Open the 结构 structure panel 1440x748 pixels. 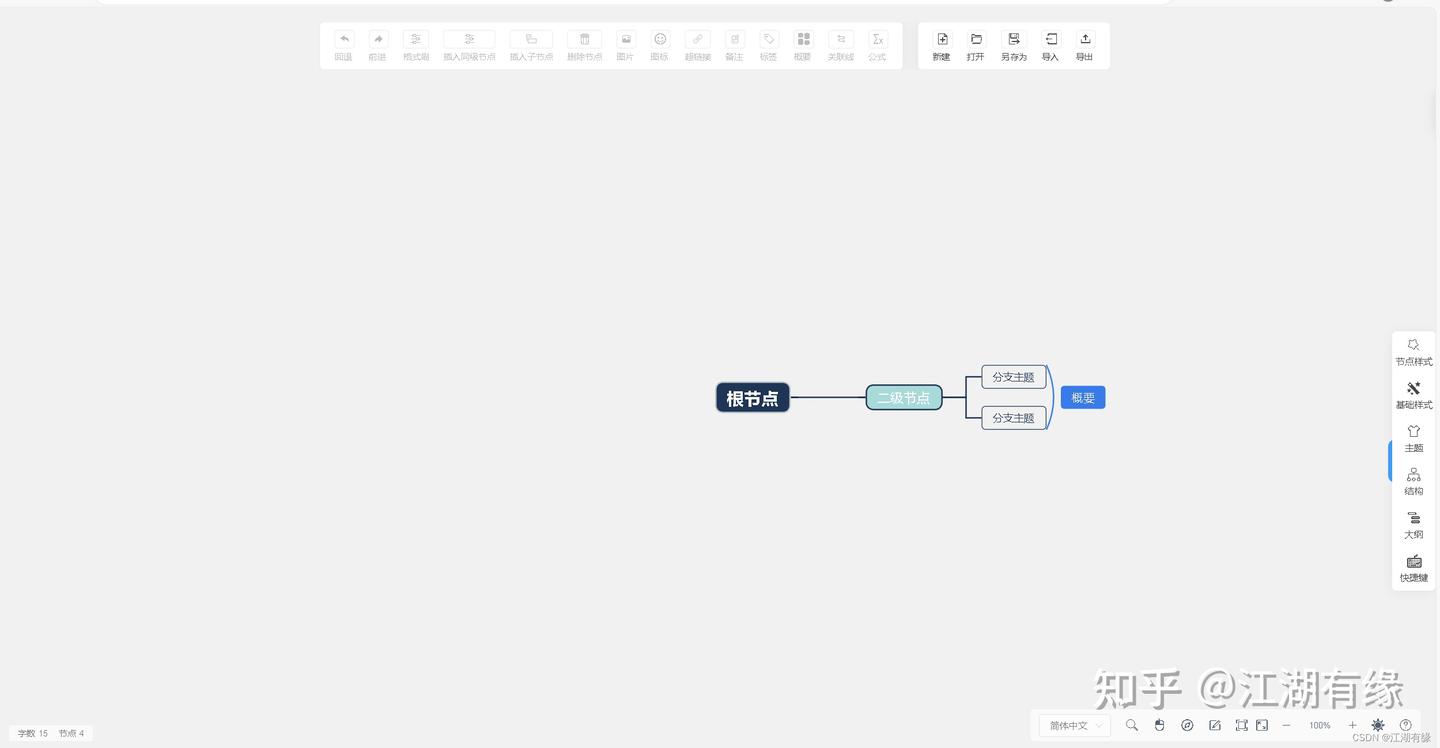click(1413, 482)
